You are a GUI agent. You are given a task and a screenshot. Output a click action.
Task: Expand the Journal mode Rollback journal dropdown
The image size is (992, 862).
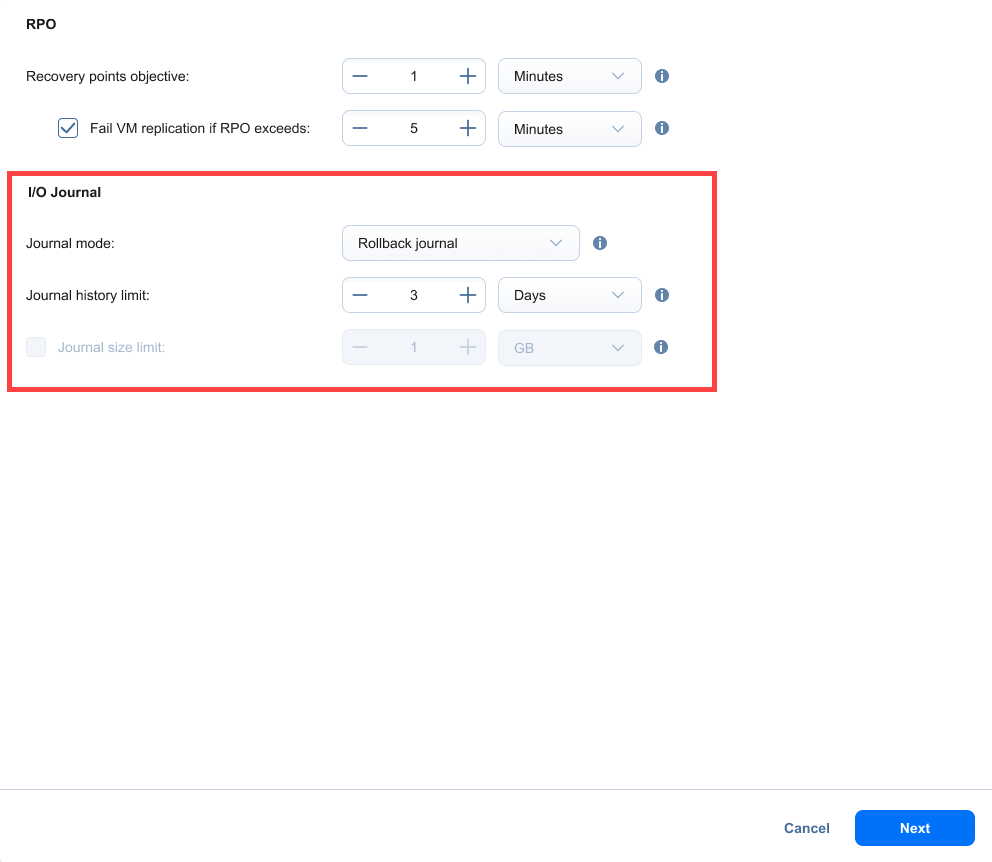(x=460, y=243)
